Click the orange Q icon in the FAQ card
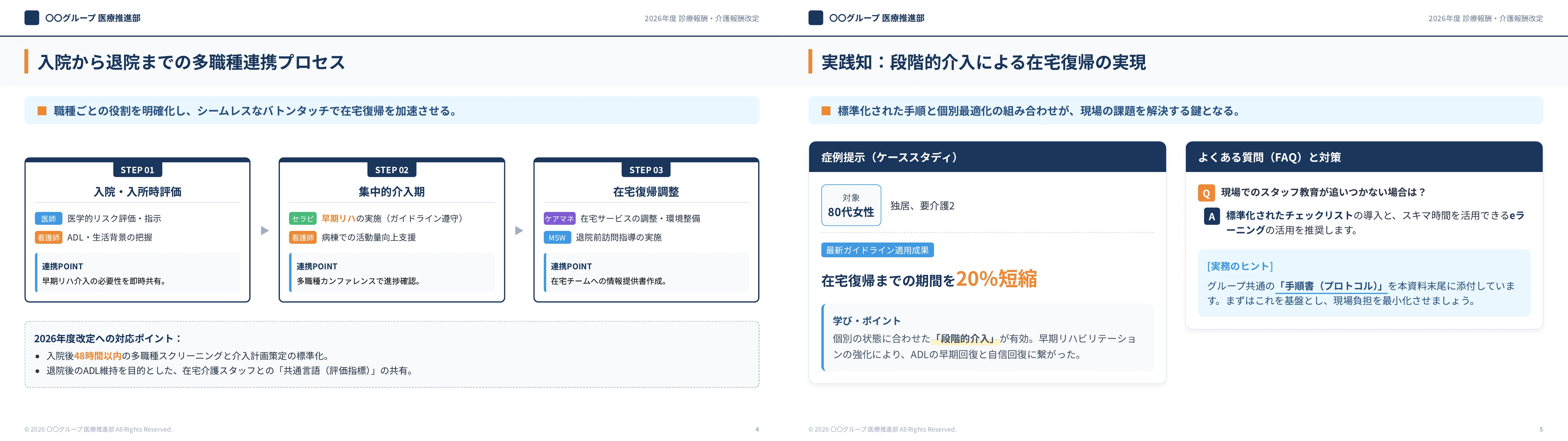This screenshot has height=441, width=1568. (1206, 193)
